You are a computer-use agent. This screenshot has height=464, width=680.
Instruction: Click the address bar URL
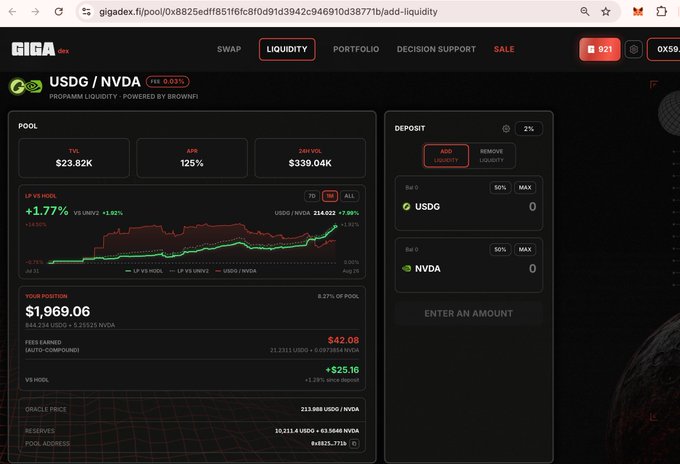click(268, 12)
